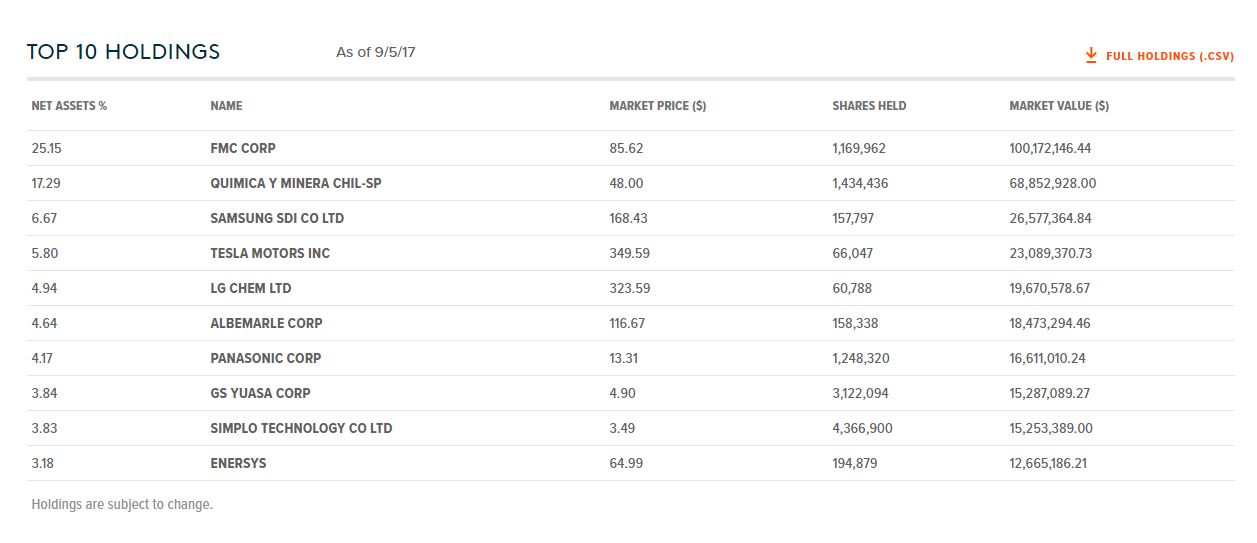Click the Top 10 Holdings heading
The image size is (1257, 543).
click(123, 52)
